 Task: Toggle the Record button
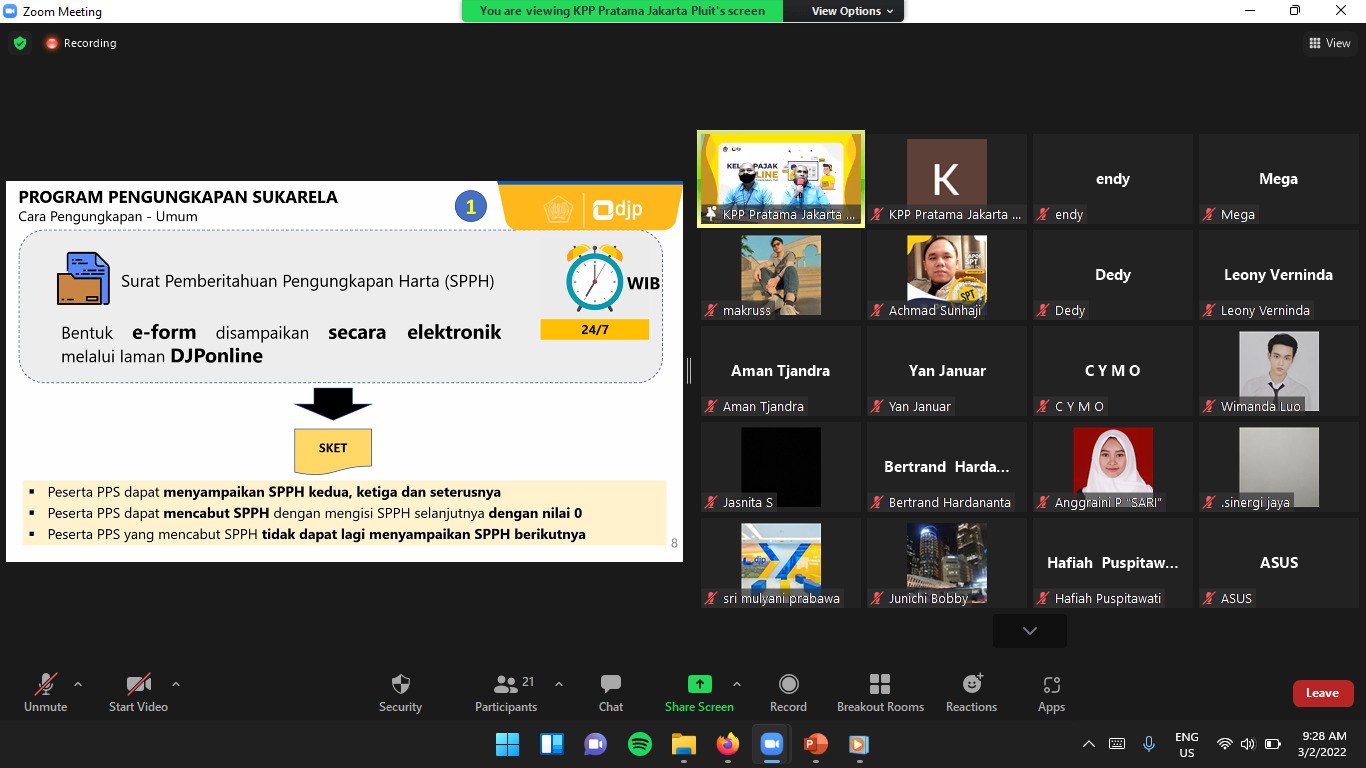788,693
